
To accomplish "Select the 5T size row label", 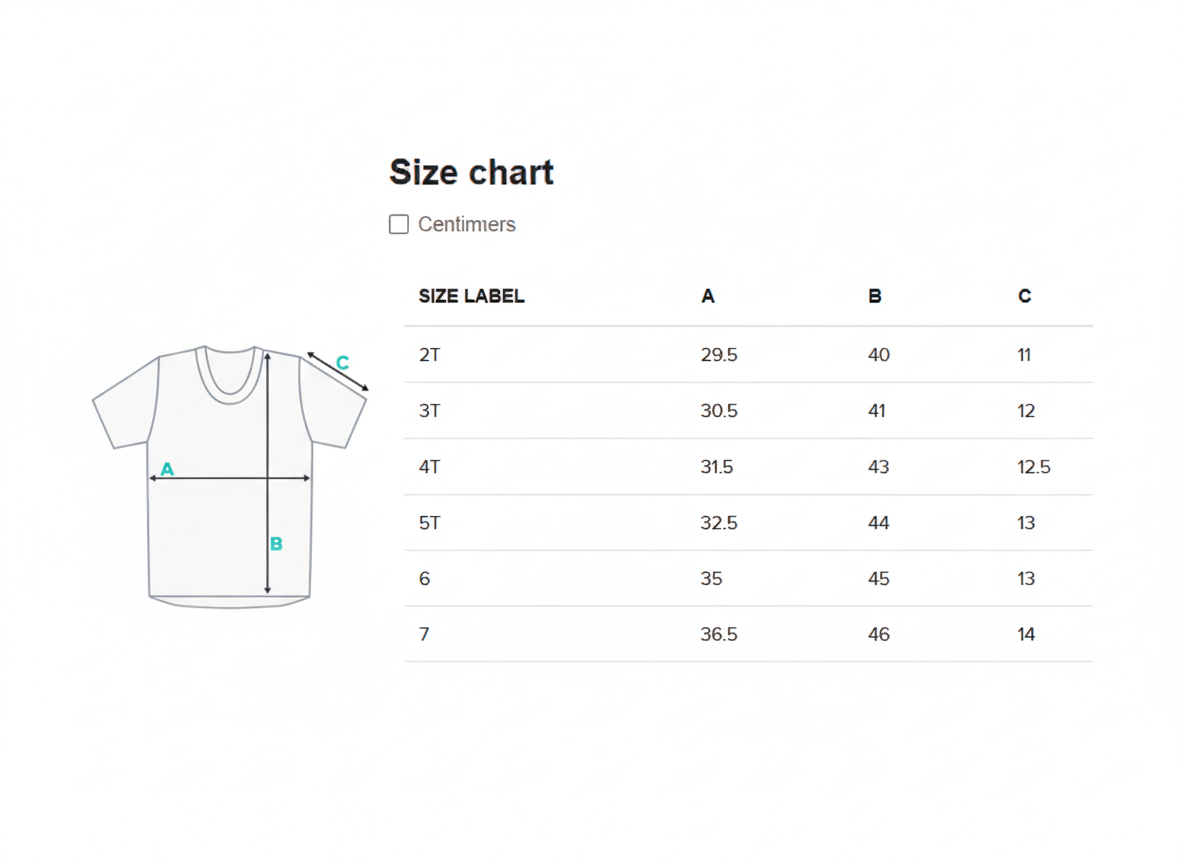I will tap(429, 523).
